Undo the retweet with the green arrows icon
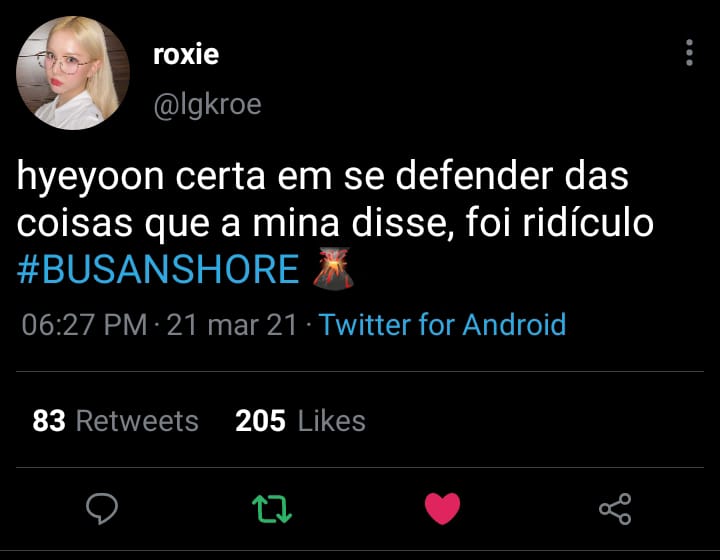 click(x=272, y=509)
